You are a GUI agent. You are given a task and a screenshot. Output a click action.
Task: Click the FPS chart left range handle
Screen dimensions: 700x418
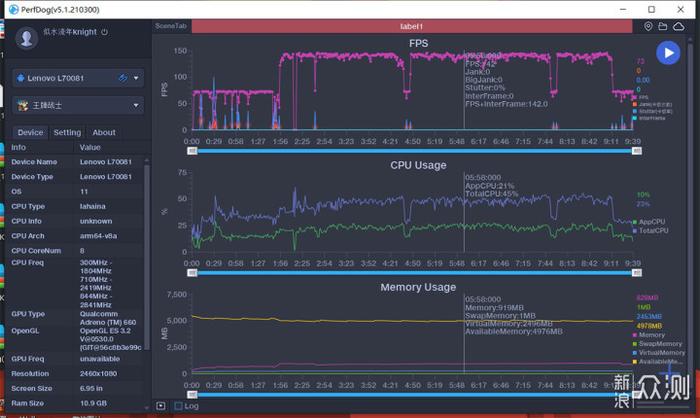pyautogui.click(x=192, y=151)
